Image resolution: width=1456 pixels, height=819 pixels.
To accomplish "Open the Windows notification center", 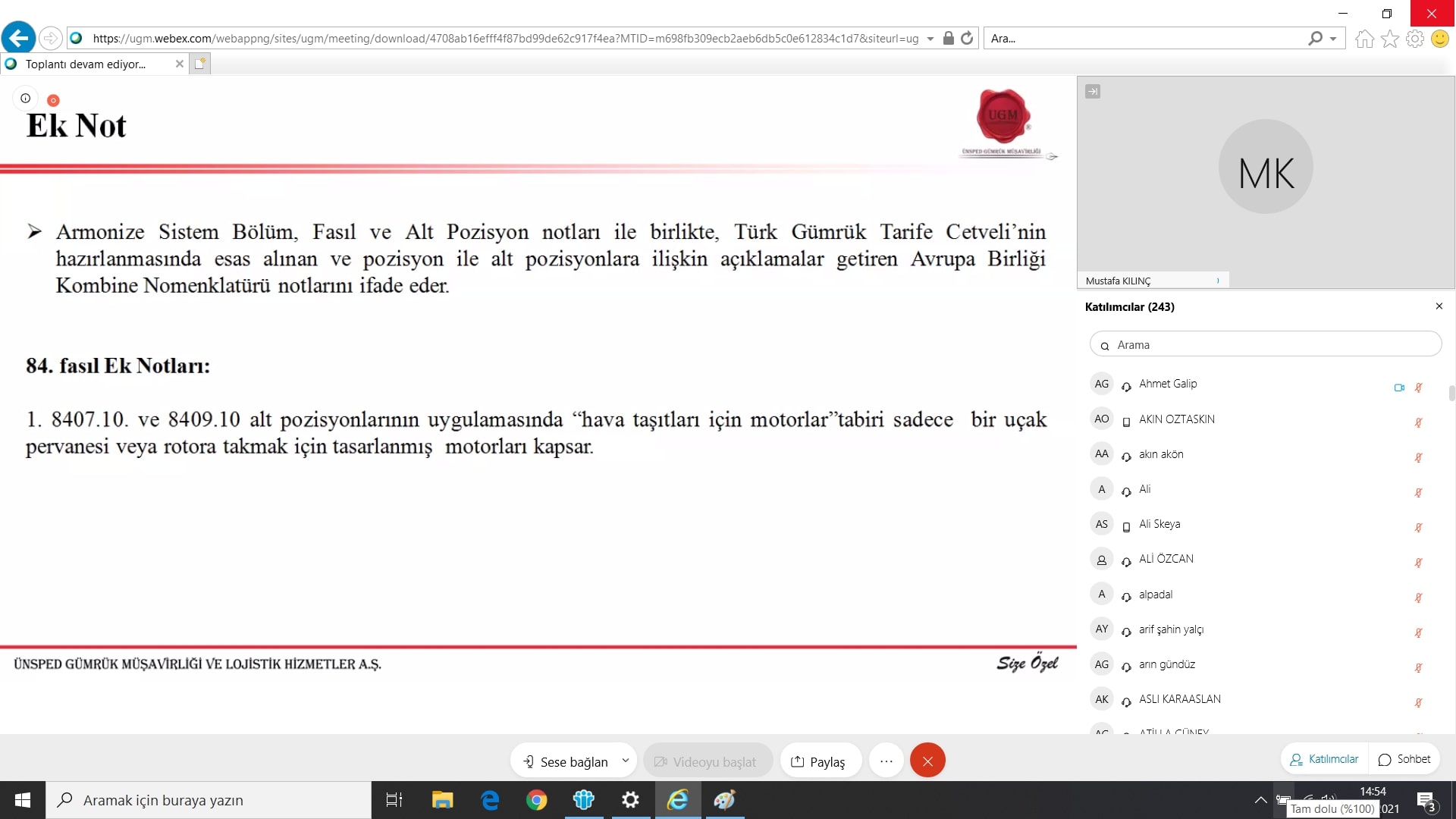I will [x=1426, y=801].
